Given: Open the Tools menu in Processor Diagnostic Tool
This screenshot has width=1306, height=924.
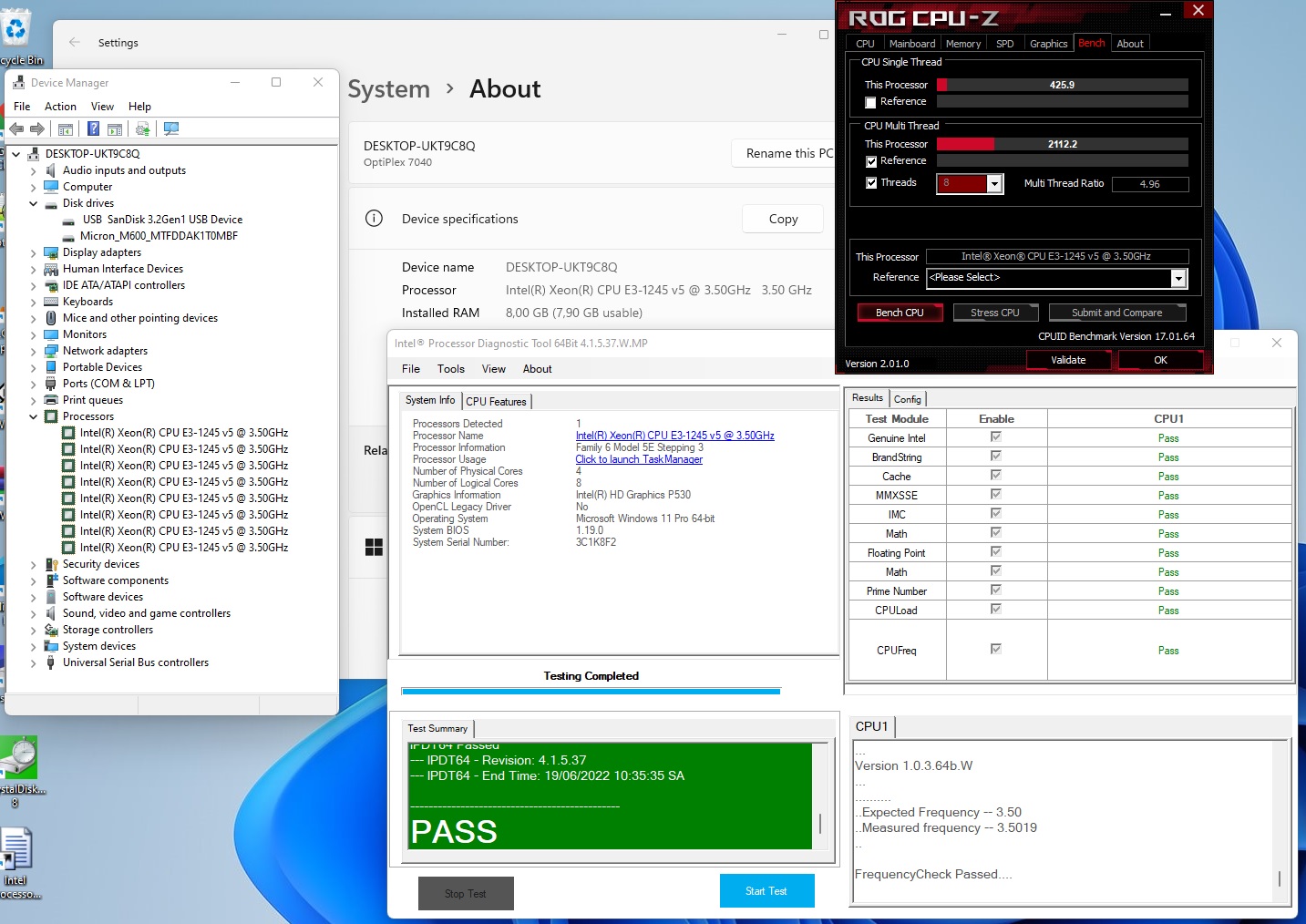Looking at the screenshot, I should (x=450, y=369).
